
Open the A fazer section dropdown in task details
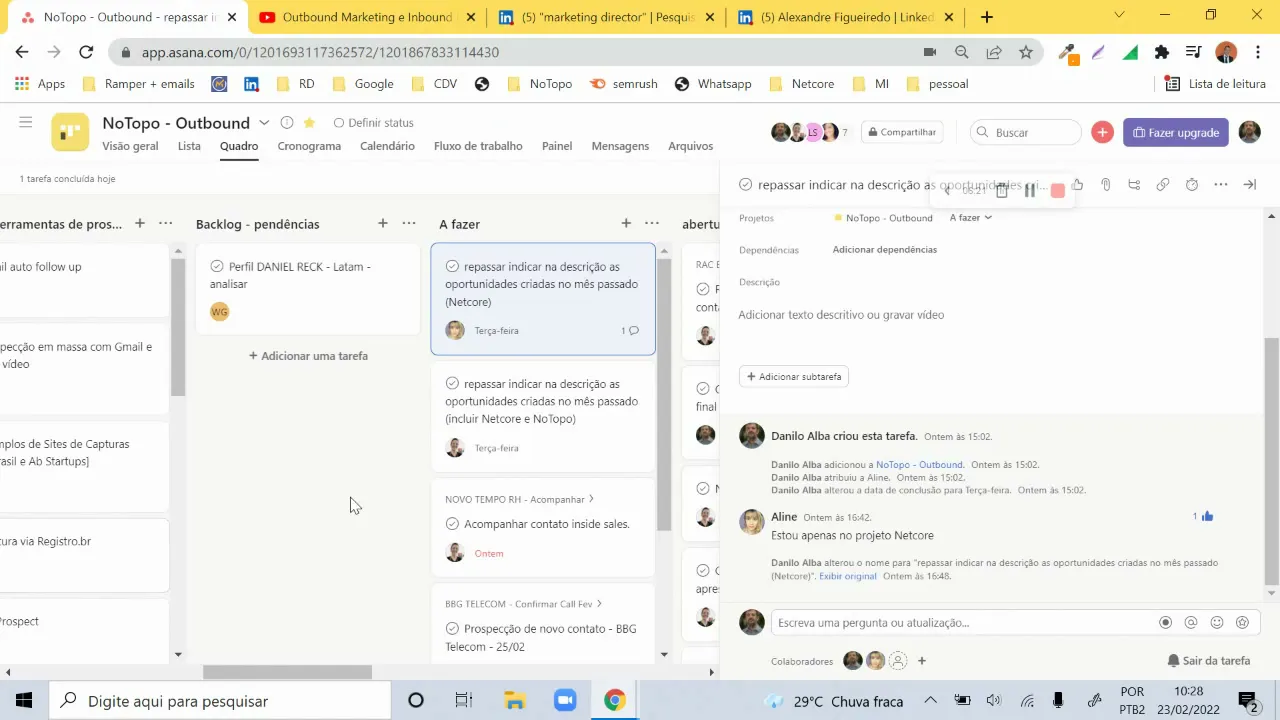point(970,218)
